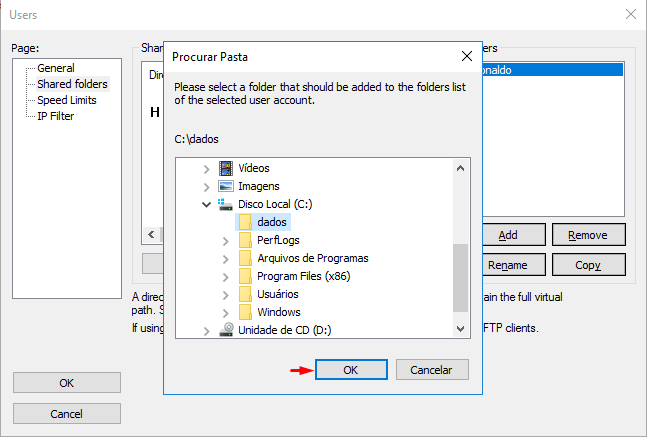
Task: Confirm folder selection with OK
Action: (x=351, y=370)
